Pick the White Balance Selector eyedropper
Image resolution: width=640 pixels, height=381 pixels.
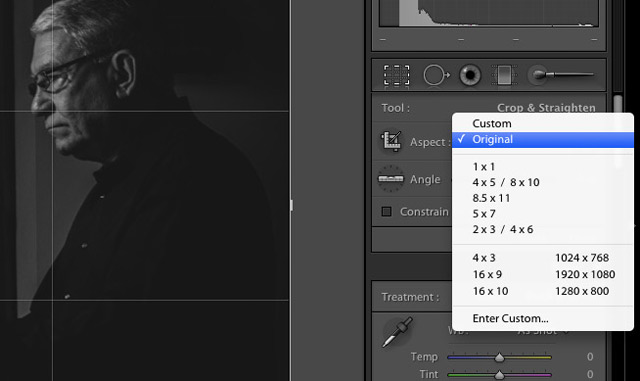[x=397, y=332]
